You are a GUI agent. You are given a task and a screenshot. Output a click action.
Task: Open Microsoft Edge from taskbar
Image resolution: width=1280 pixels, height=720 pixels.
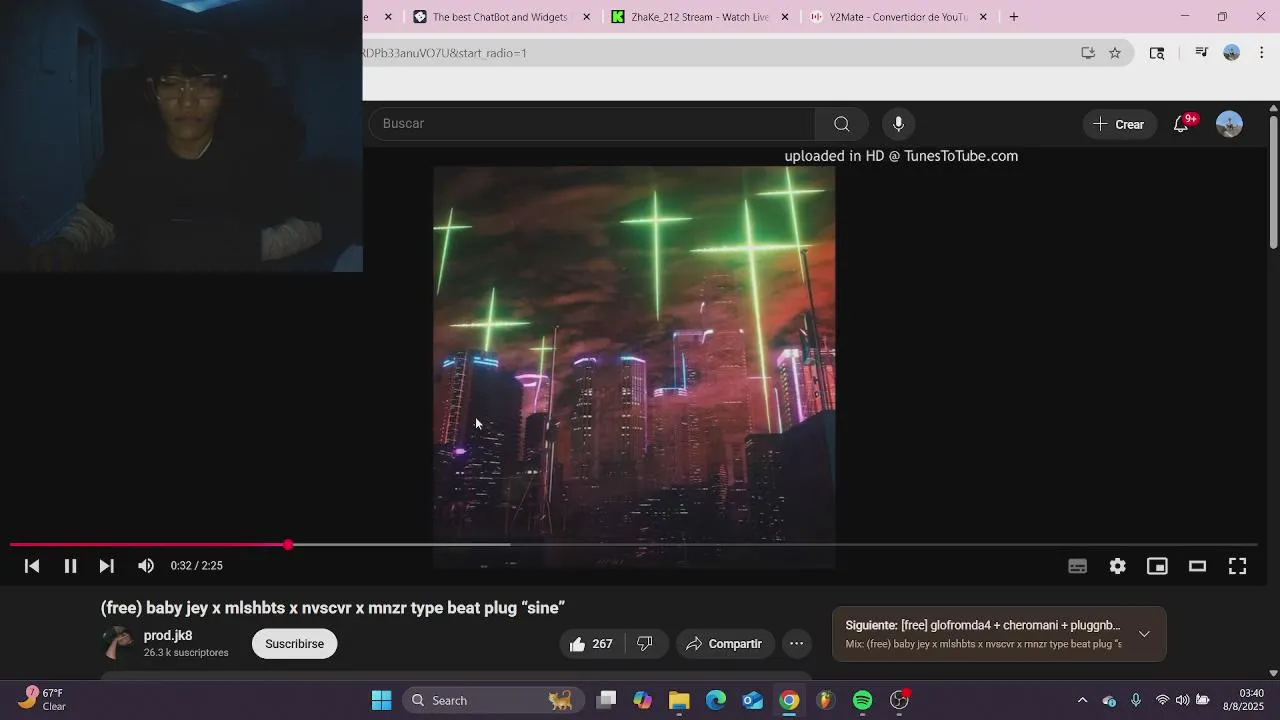716,700
